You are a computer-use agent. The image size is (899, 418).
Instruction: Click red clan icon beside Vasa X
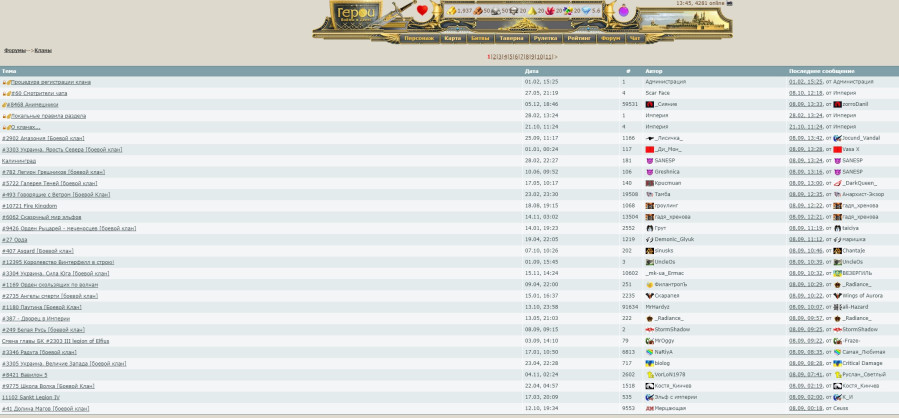click(x=837, y=150)
